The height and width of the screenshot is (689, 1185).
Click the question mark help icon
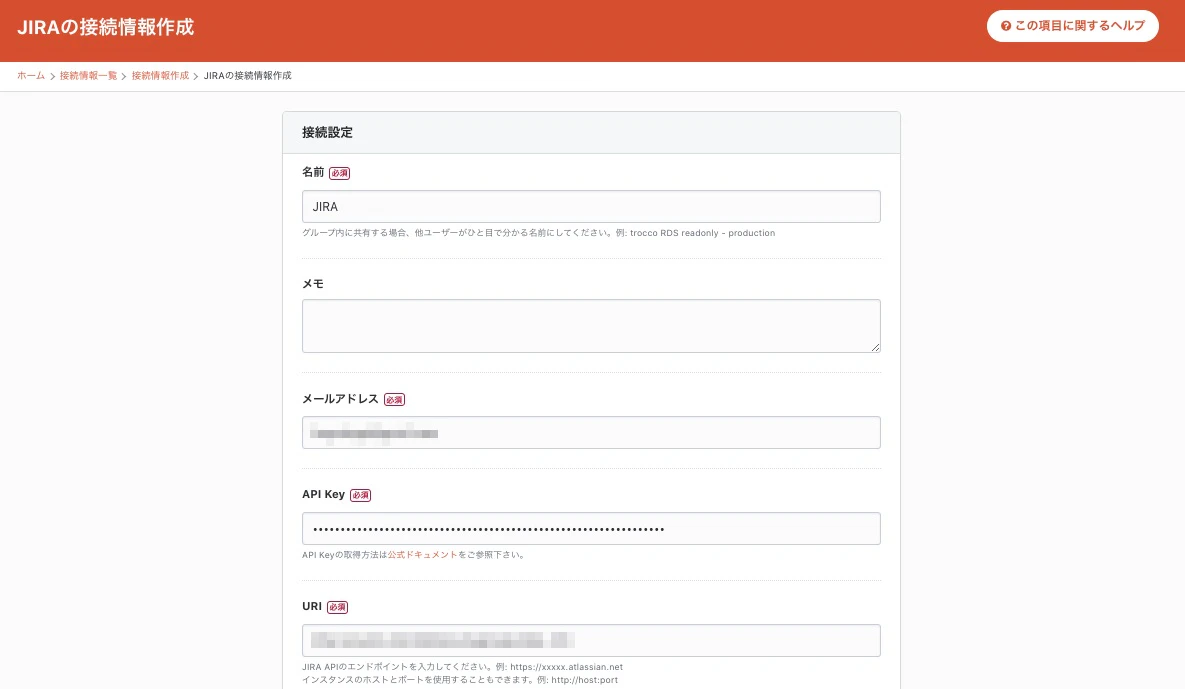pyautogui.click(x=1006, y=26)
